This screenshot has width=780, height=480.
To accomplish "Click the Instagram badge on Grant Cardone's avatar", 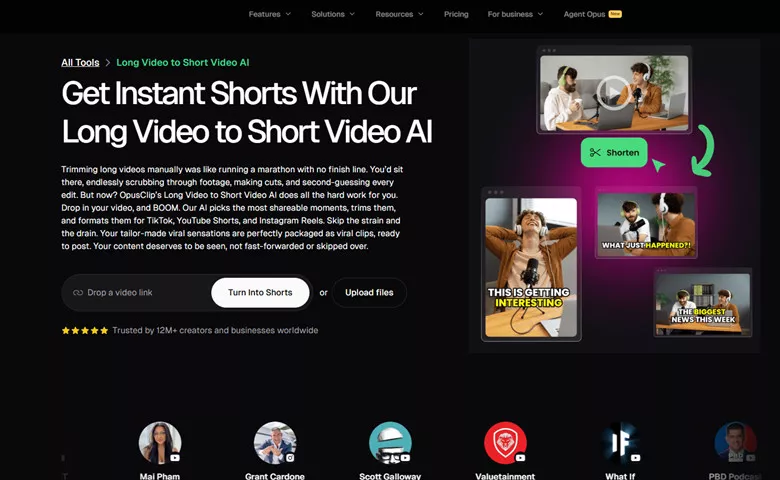I will pyautogui.click(x=290, y=458).
